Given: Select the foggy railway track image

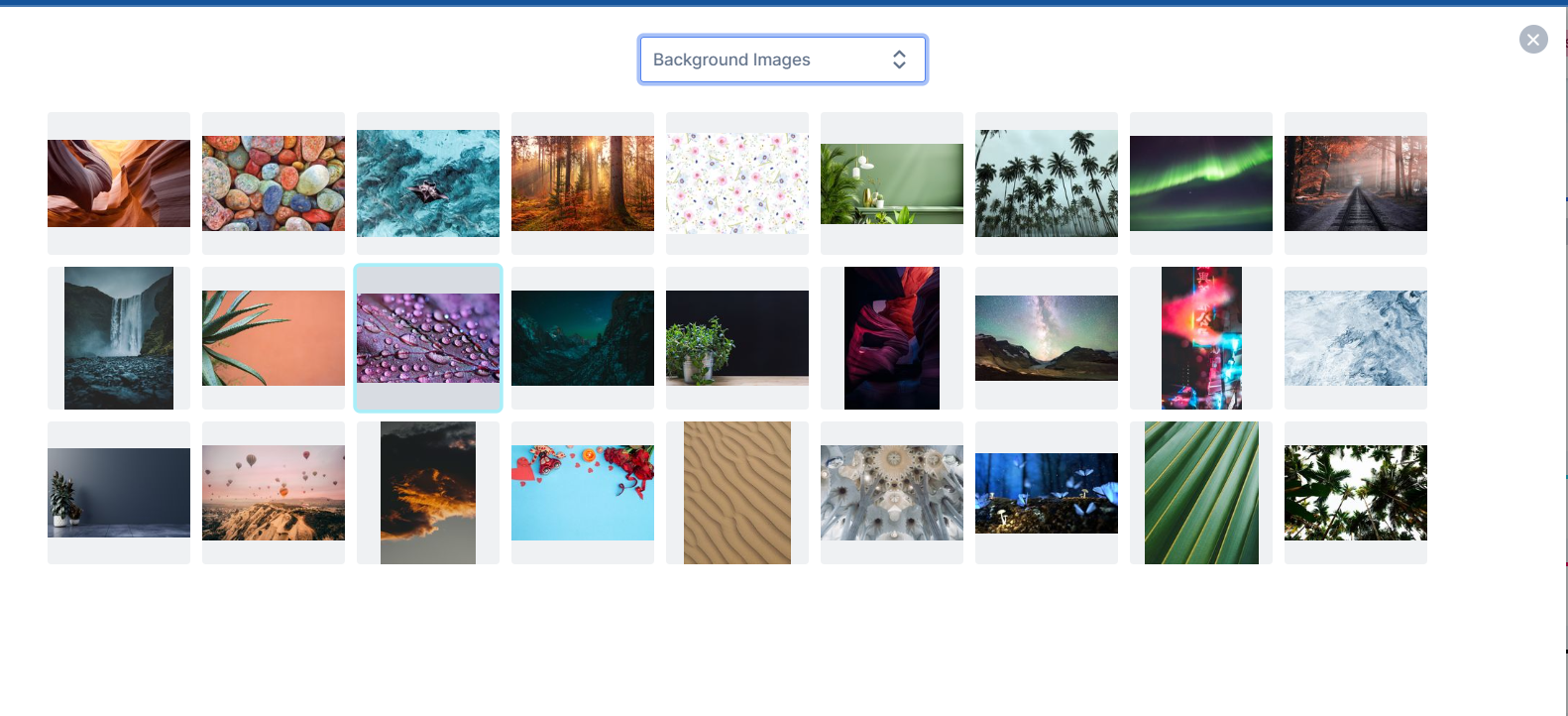Looking at the screenshot, I should (1356, 183).
